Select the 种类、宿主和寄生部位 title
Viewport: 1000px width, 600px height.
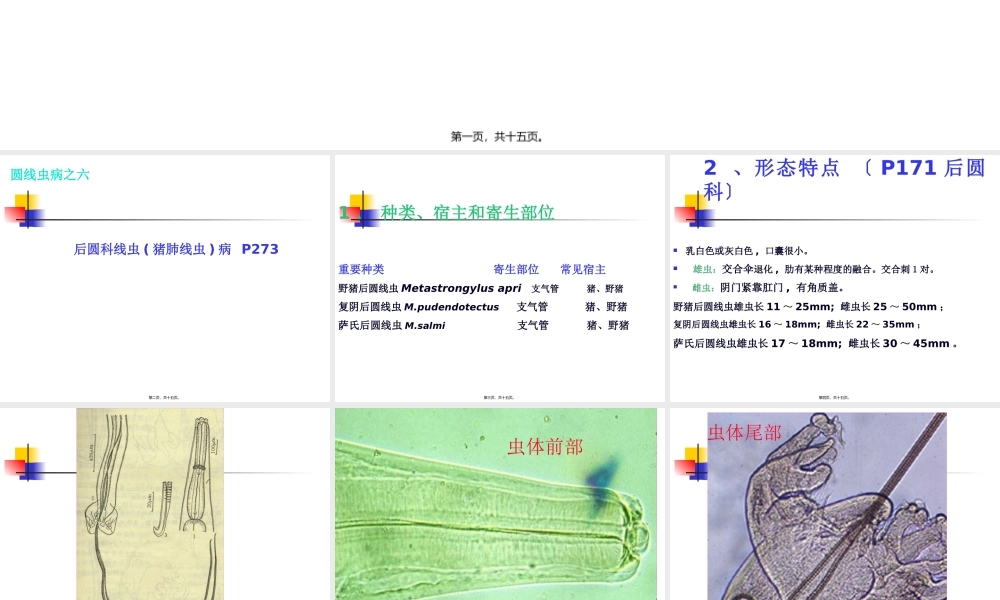[x=465, y=212]
